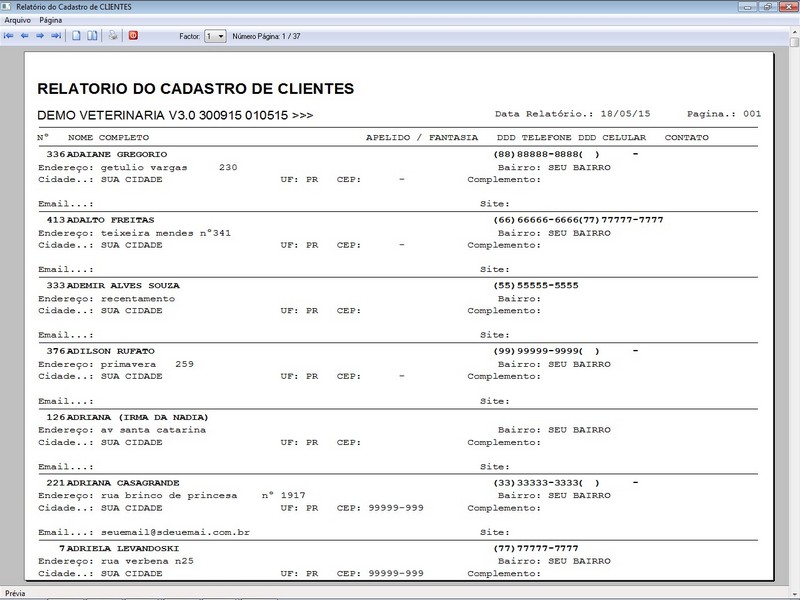The width and height of the screenshot is (800, 600).
Task: Click phone number (99)99999-9999
Action: tap(536, 351)
